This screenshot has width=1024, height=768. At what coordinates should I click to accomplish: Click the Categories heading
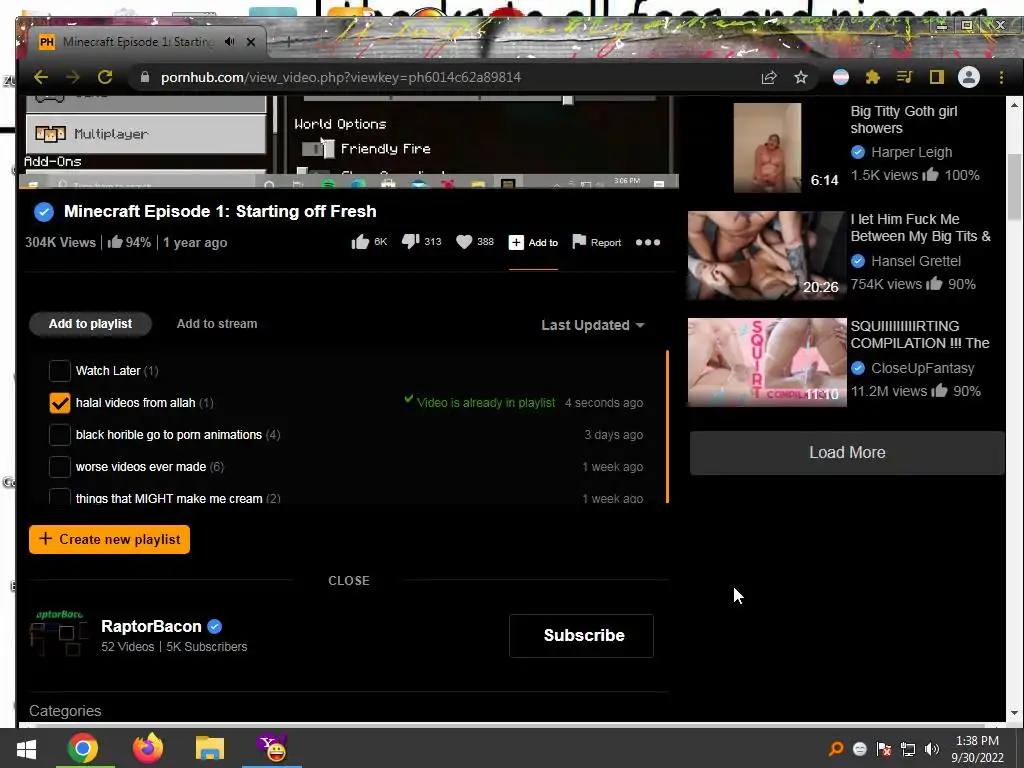(x=65, y=711)
